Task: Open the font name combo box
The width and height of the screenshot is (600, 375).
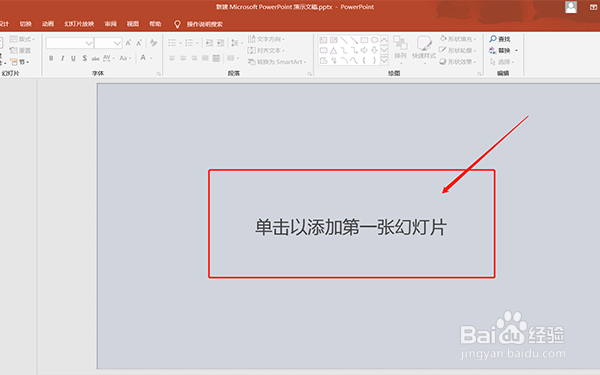Action: pos(70,43)
